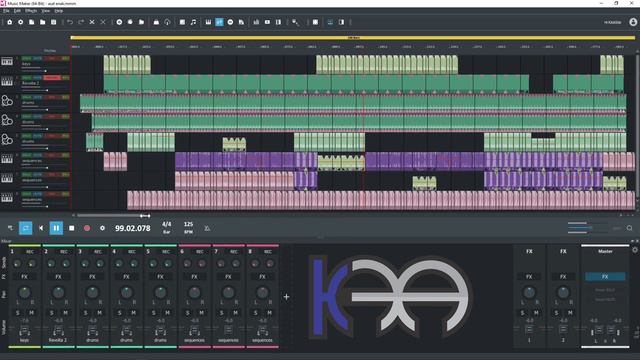Arm REC on mixer channel 7
This screenshot has height=360, width=640.
pos(233,252)
